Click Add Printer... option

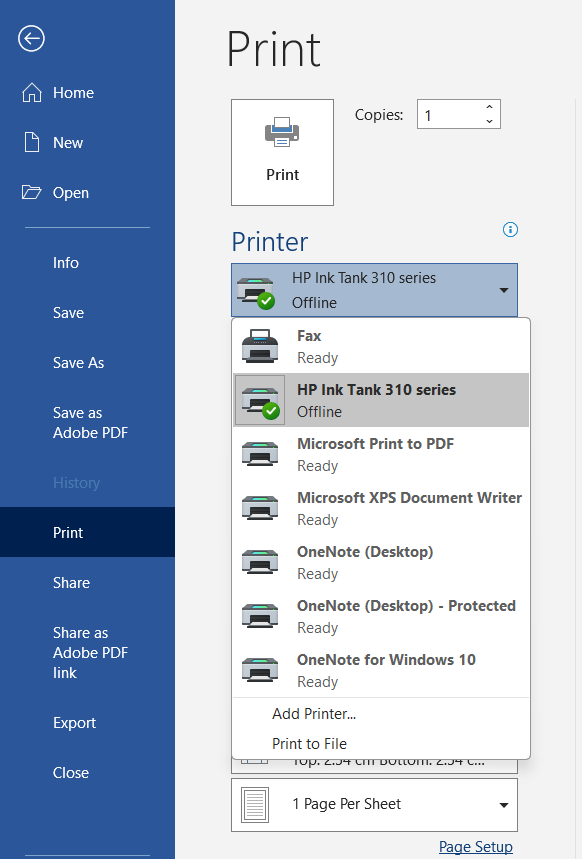click(314, 713)
